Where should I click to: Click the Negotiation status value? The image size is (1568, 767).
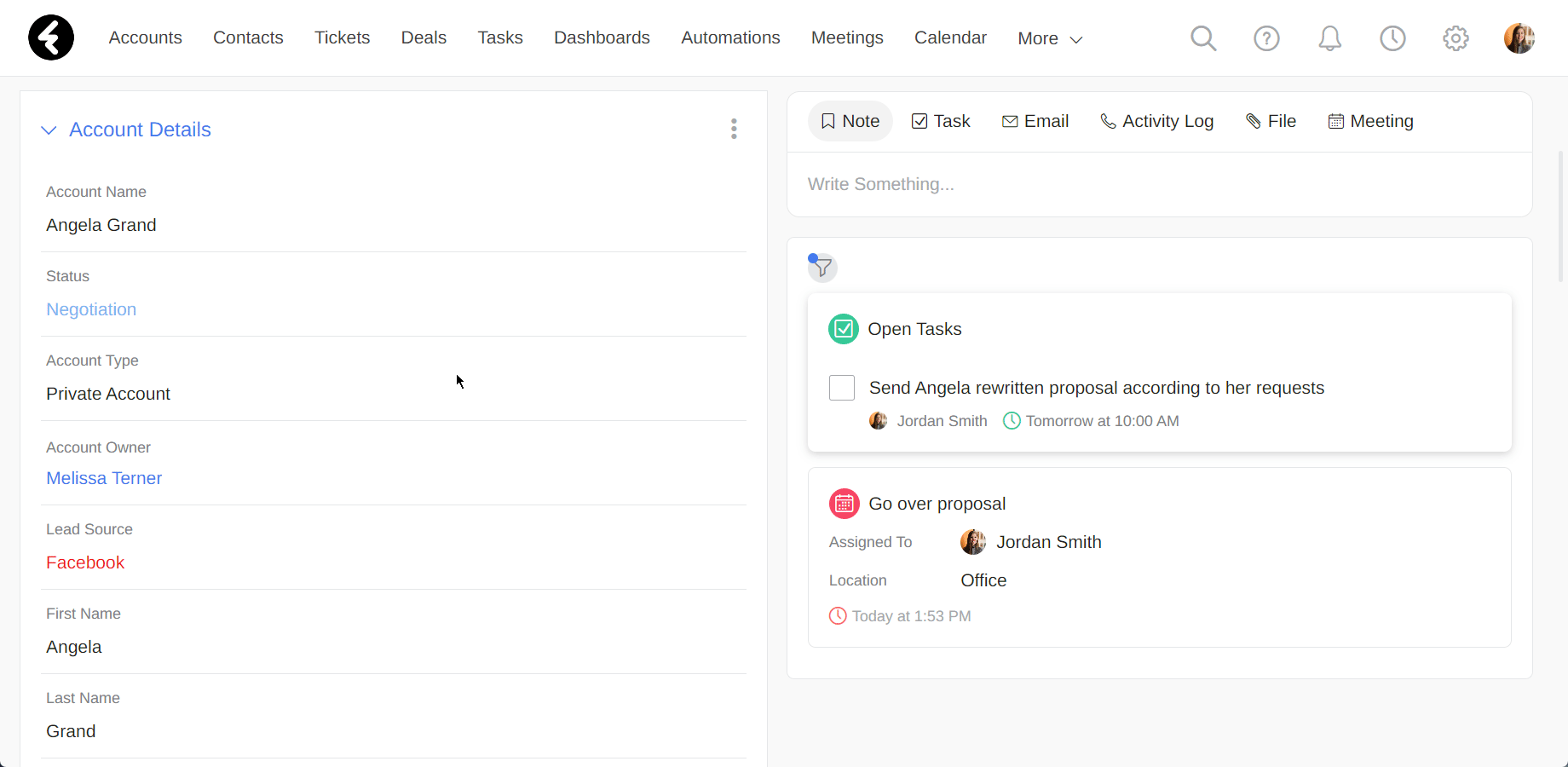(91, 309)
